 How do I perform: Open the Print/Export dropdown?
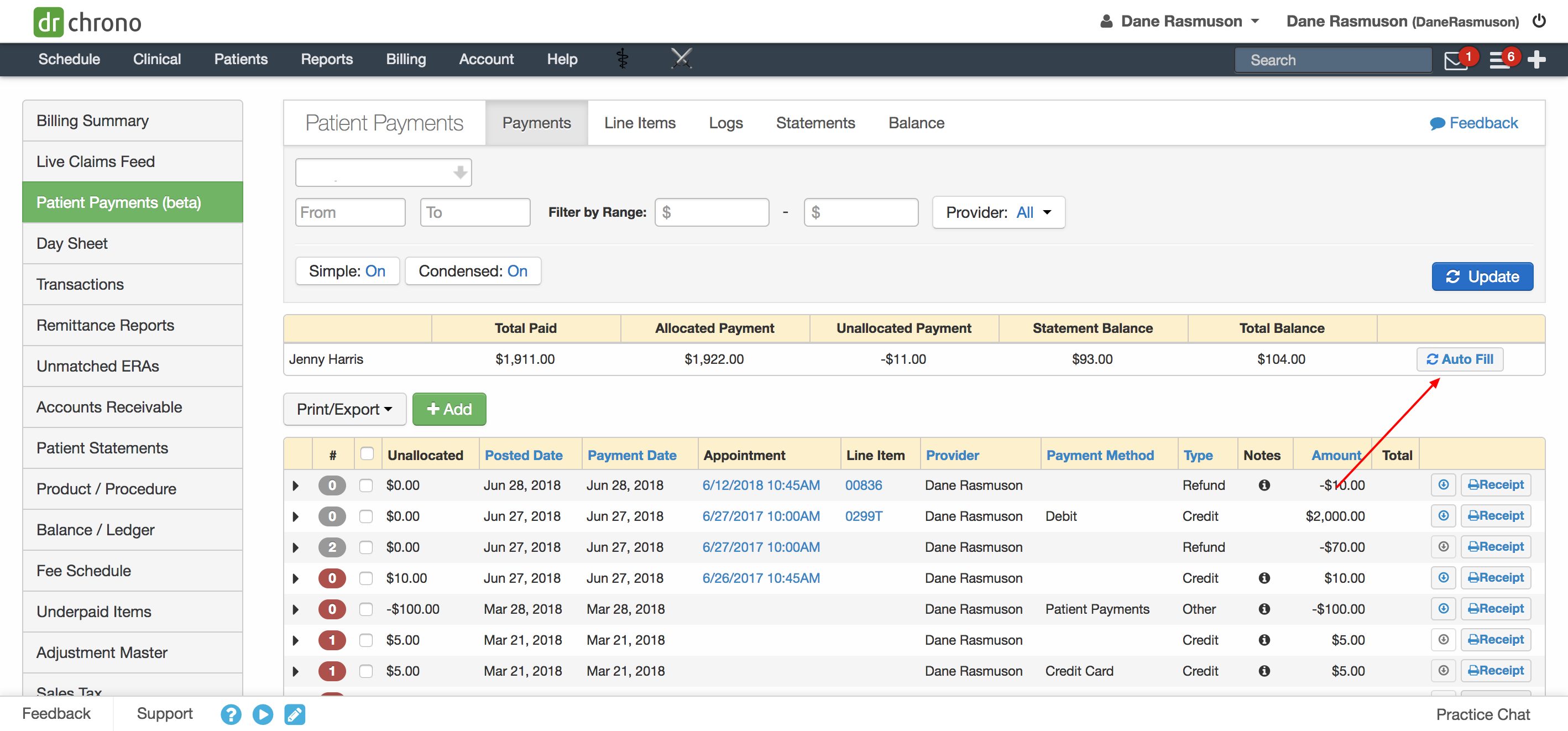pos(344,409)
